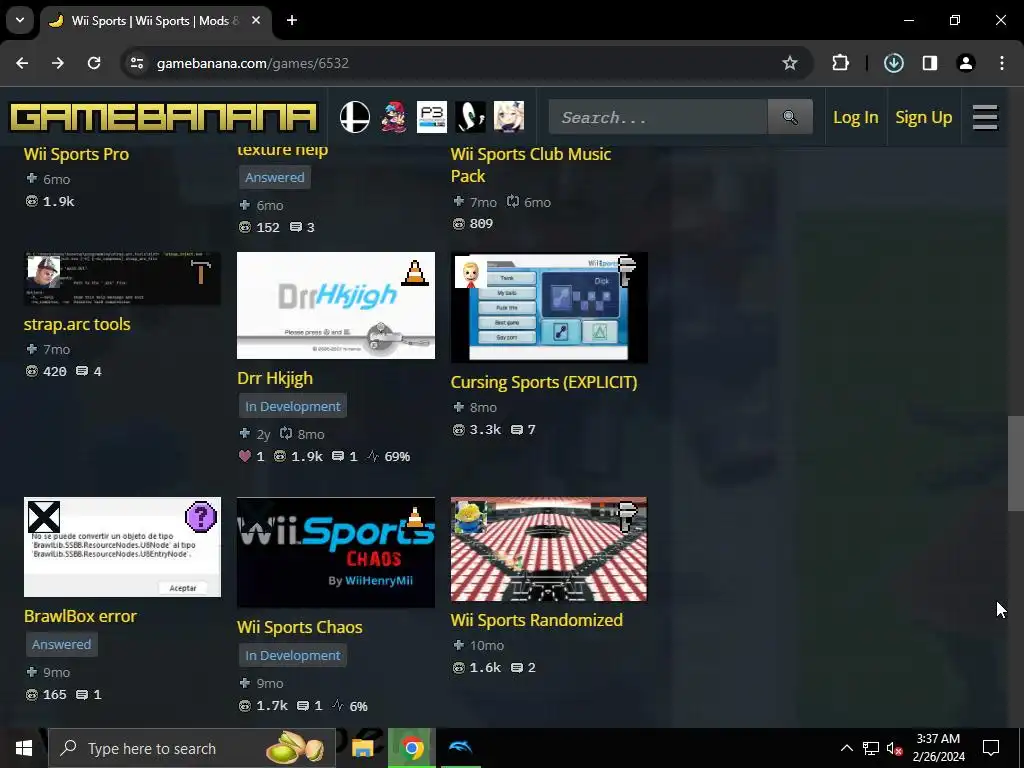
Task: Click the muted volume tray icon
Action: tap(894, 748)
